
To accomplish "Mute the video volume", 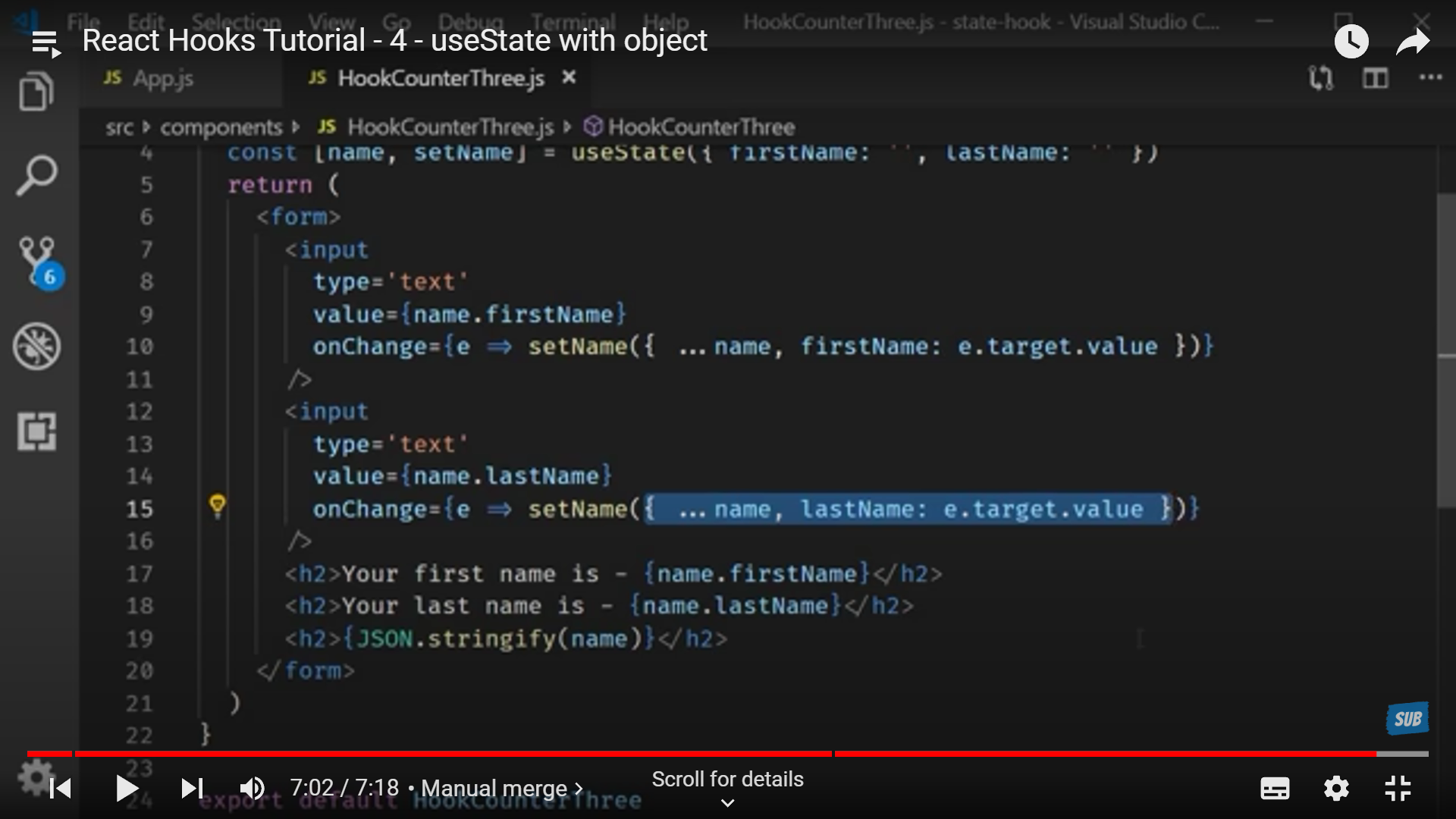I will click(252, 789).
